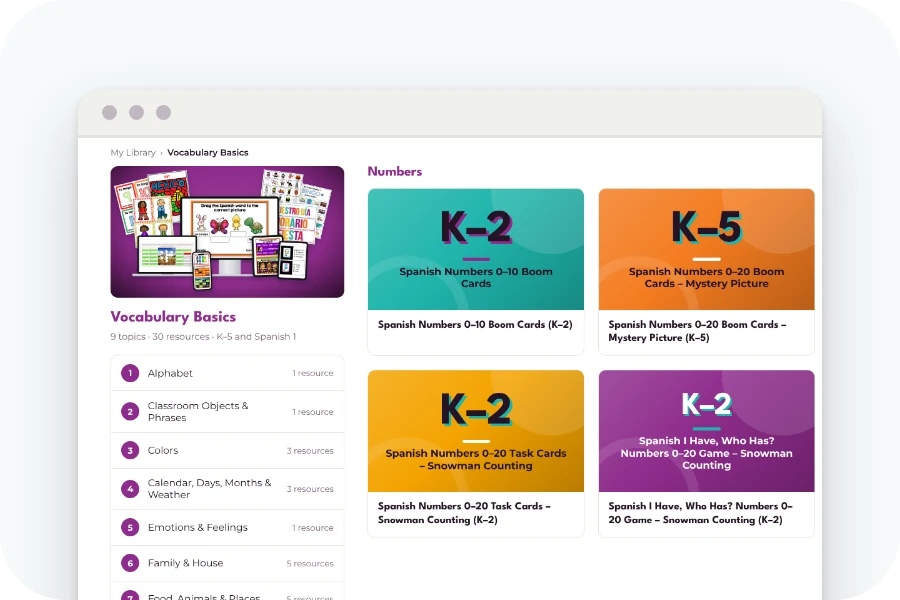This screenshot has width=900, height=600.
Task: Open the teal Spanish Numbers 0–10 Boom Cards thumbnail
Action: click(x=476, y=249)
